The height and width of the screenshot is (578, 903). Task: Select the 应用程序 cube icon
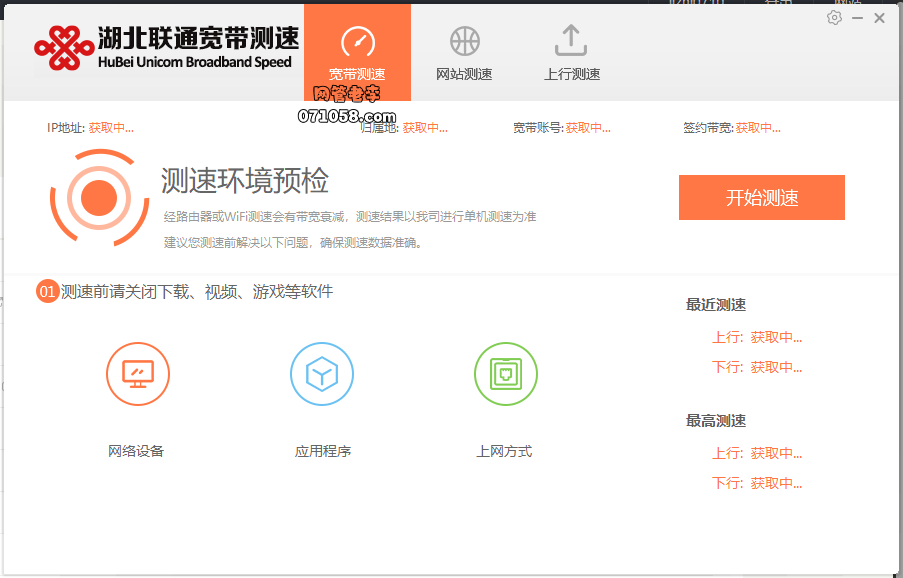pos(321,374)
